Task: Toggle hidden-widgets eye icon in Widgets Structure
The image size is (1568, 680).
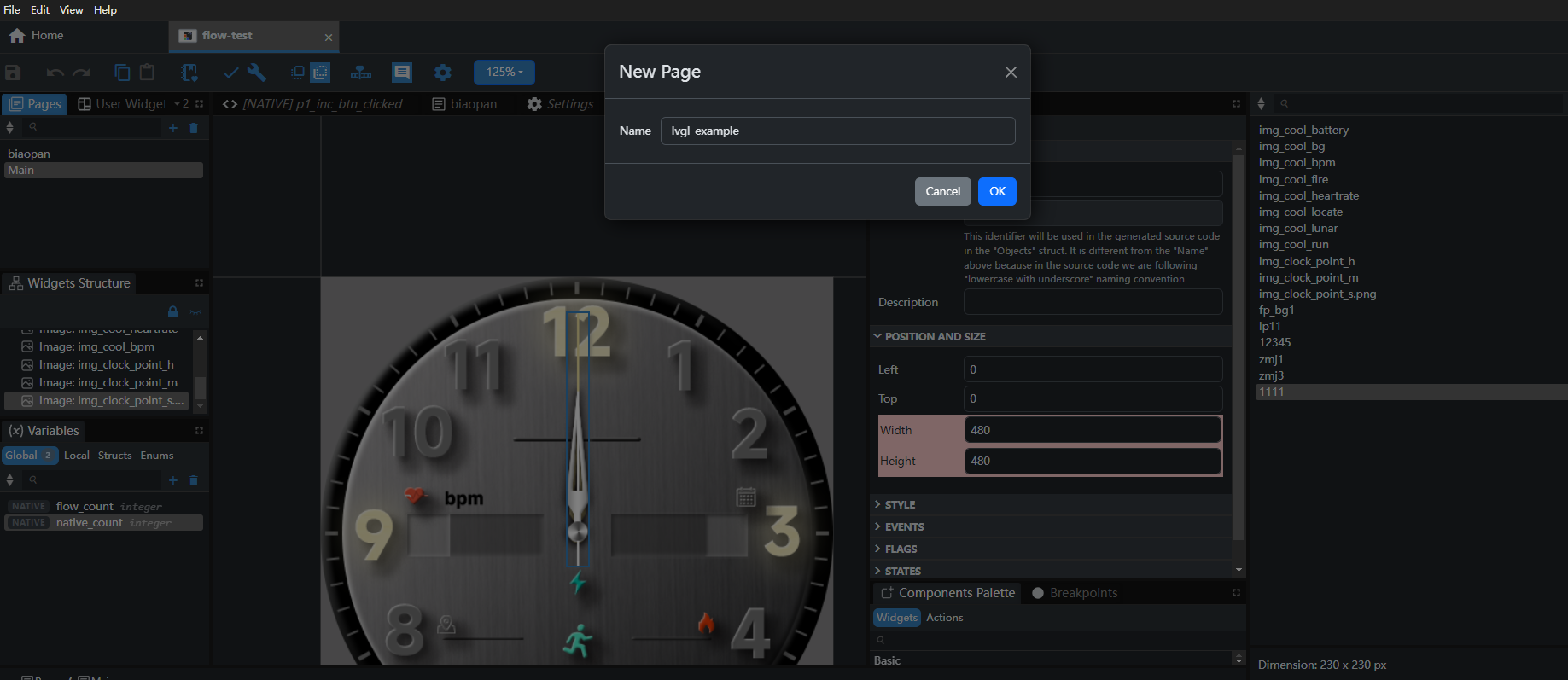Action: pos(195,312)
